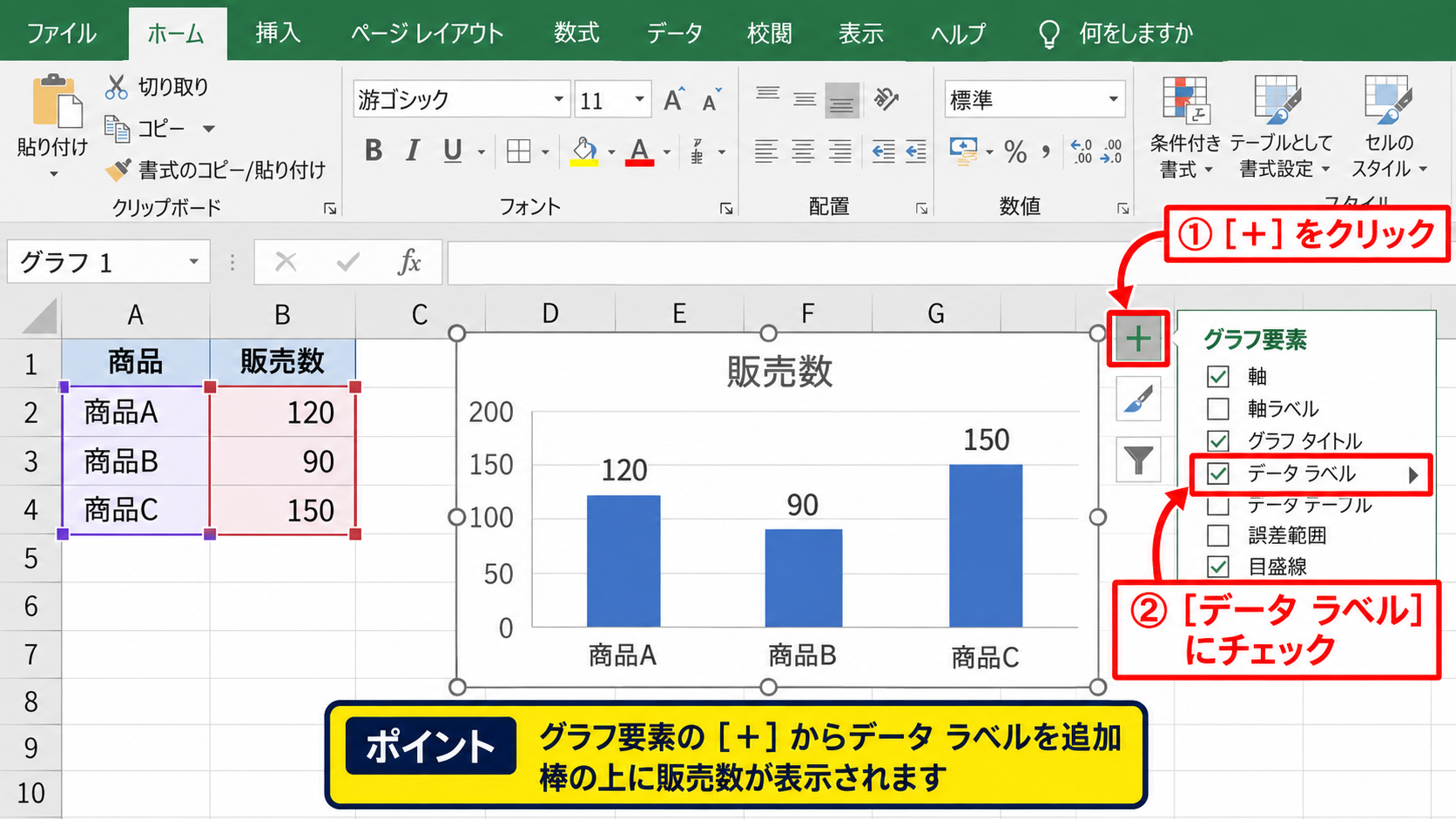Open the fill color dropdown arrow

pyautogui.click(x=611, y=152)
